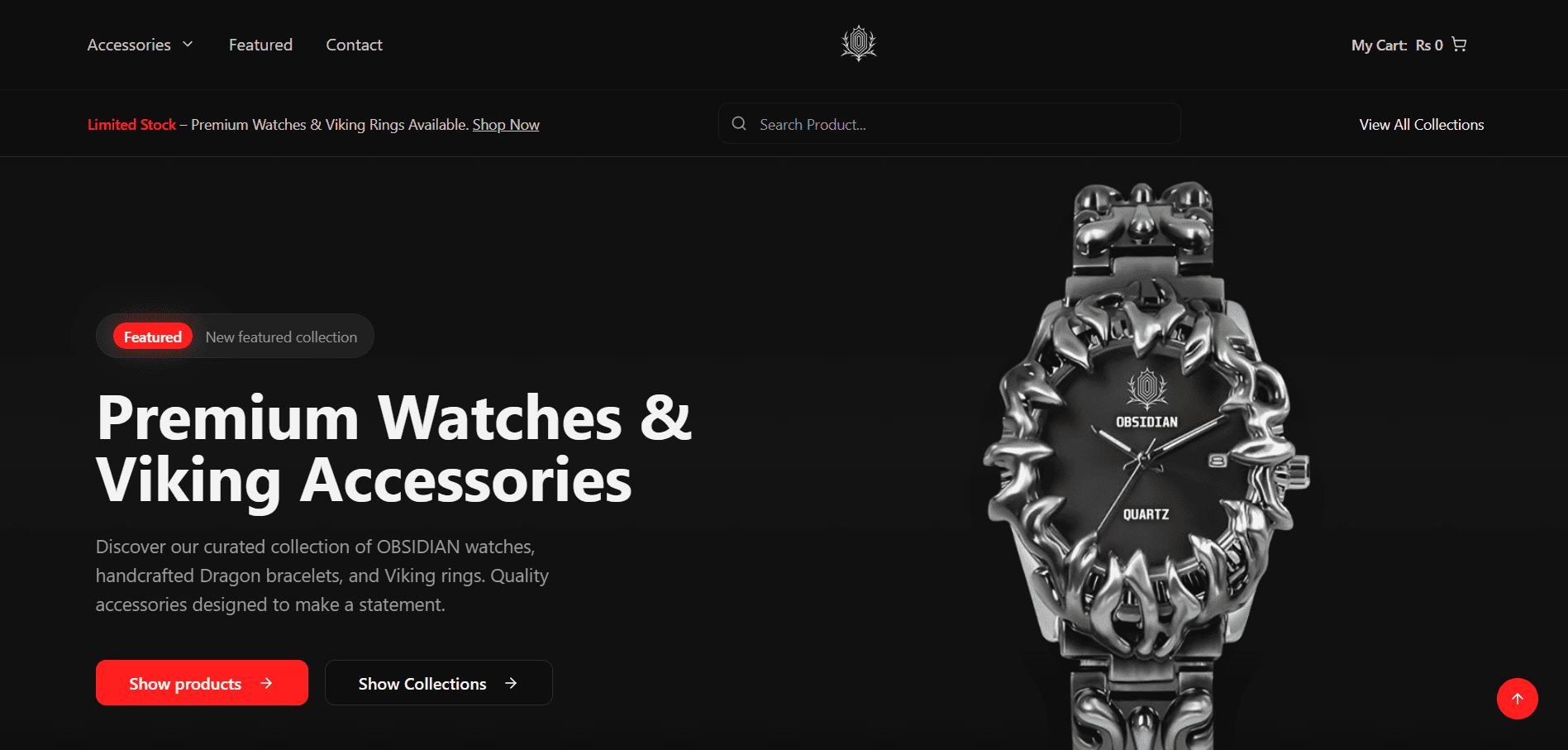Click the Show Collections button
The width and height of the screenshot is (1568, 750).
coord(439,683)
